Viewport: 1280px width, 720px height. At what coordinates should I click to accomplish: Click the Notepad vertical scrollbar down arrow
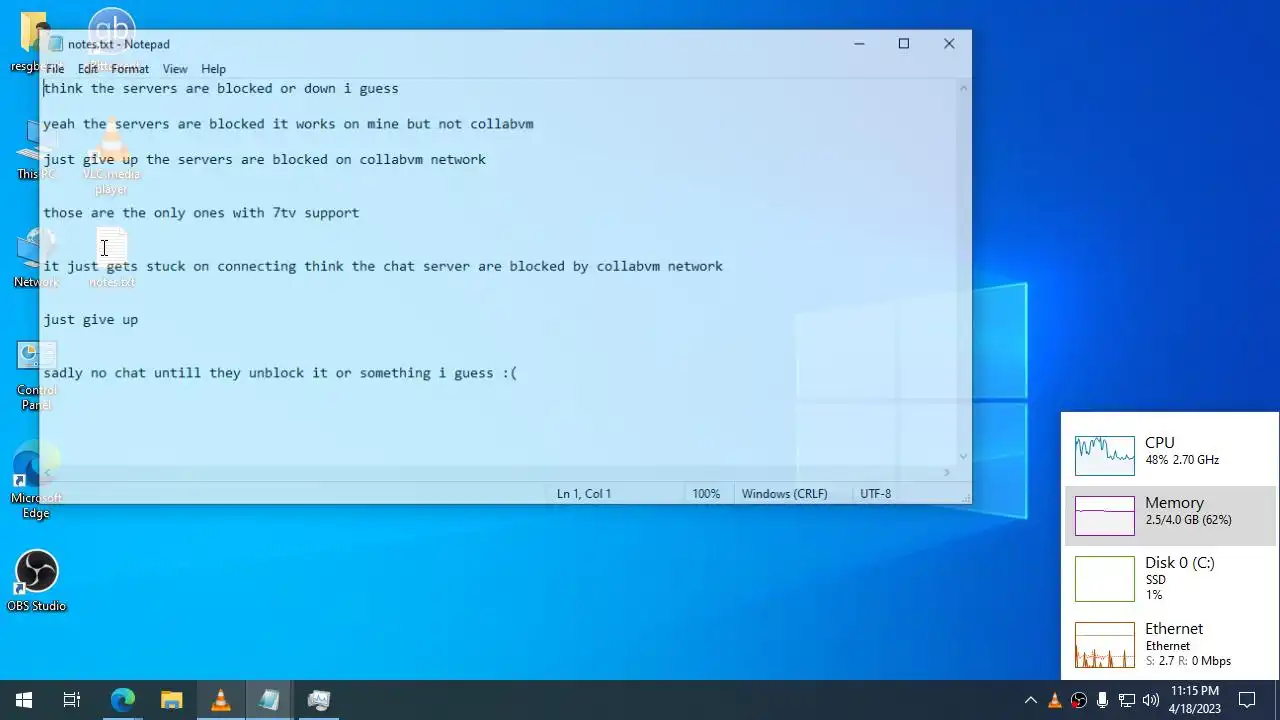pyautogui.click(x=963, y=456)
